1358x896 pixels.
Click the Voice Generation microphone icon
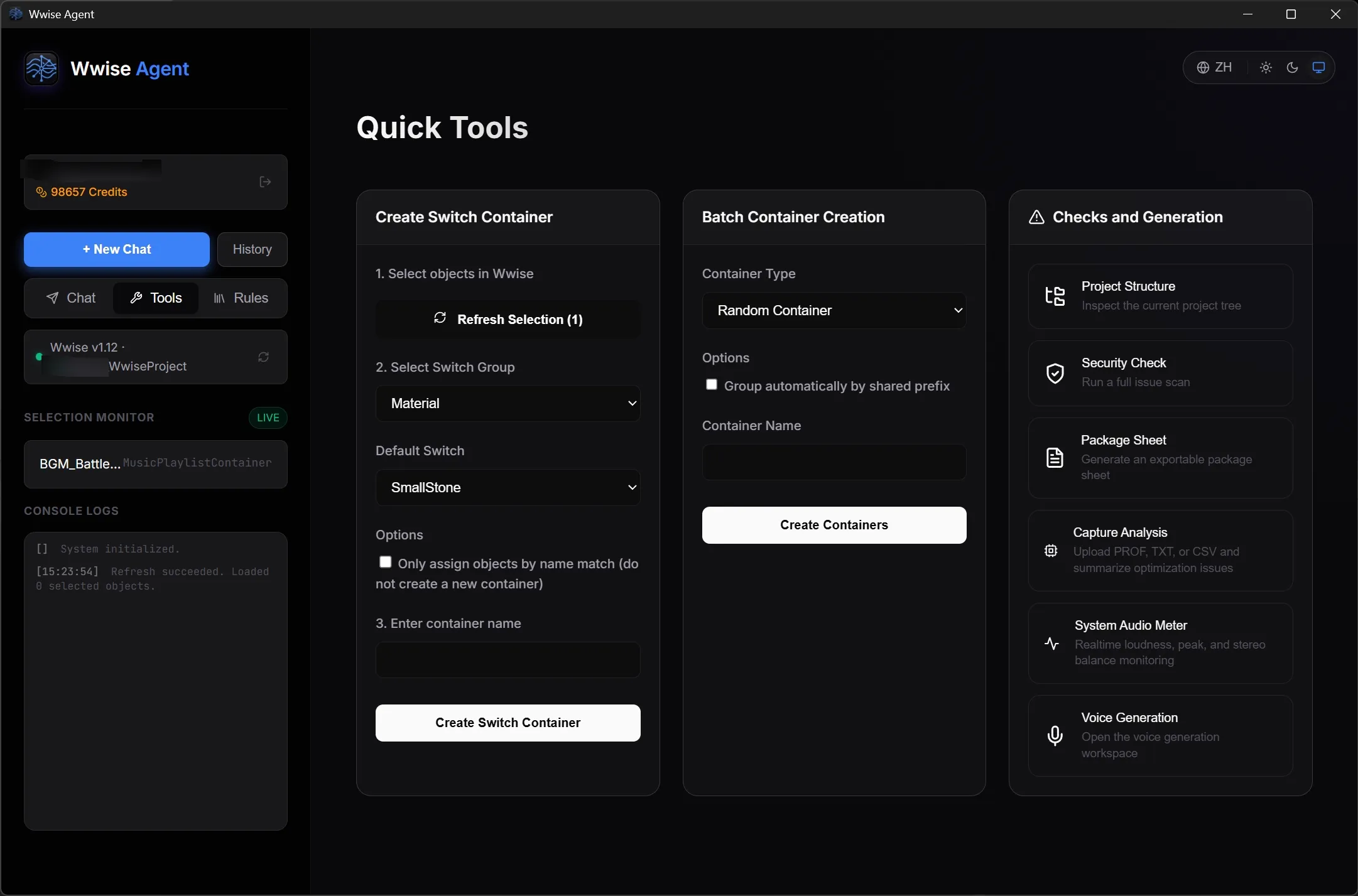1055,735
